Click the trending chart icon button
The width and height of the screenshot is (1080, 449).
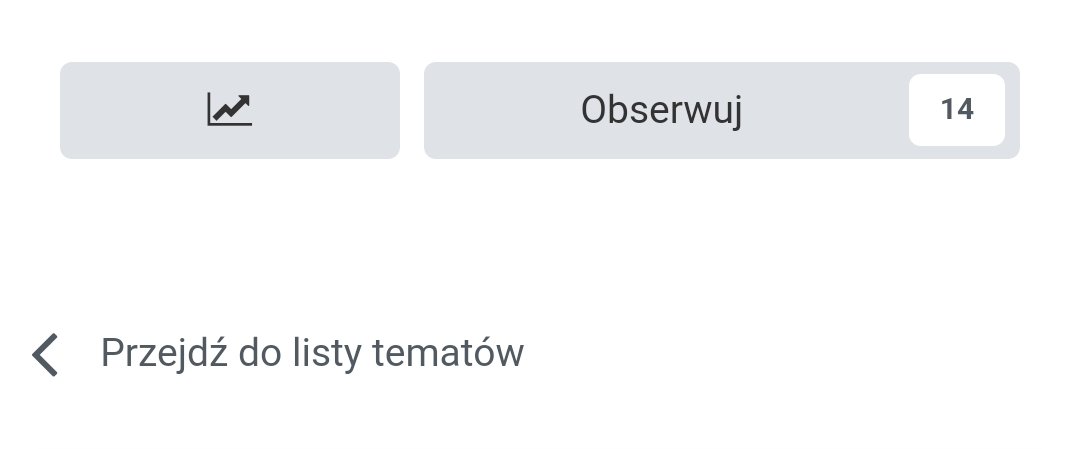[230, 110]
